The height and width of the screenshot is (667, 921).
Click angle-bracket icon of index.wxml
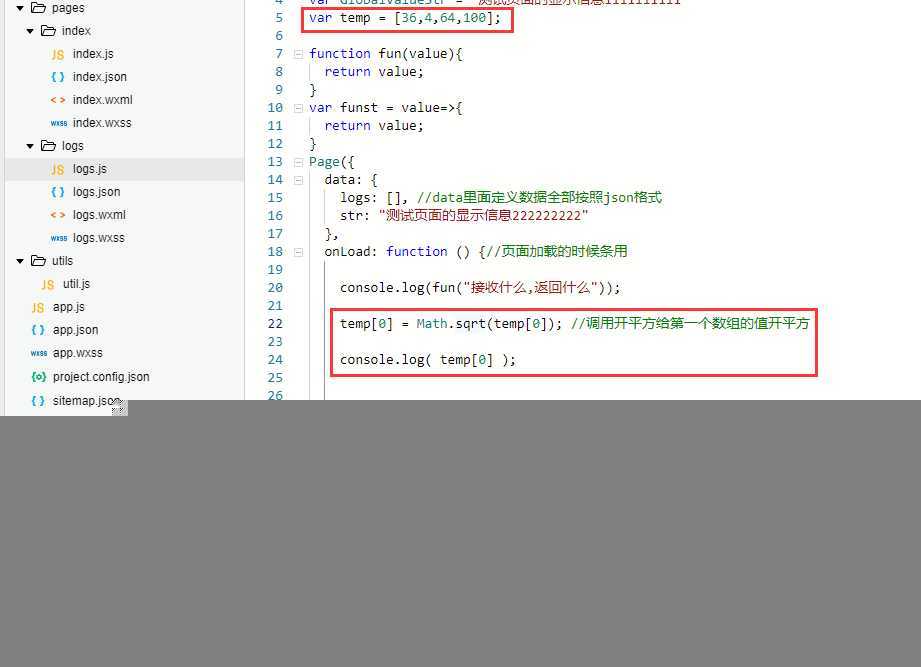click(58, 100)
